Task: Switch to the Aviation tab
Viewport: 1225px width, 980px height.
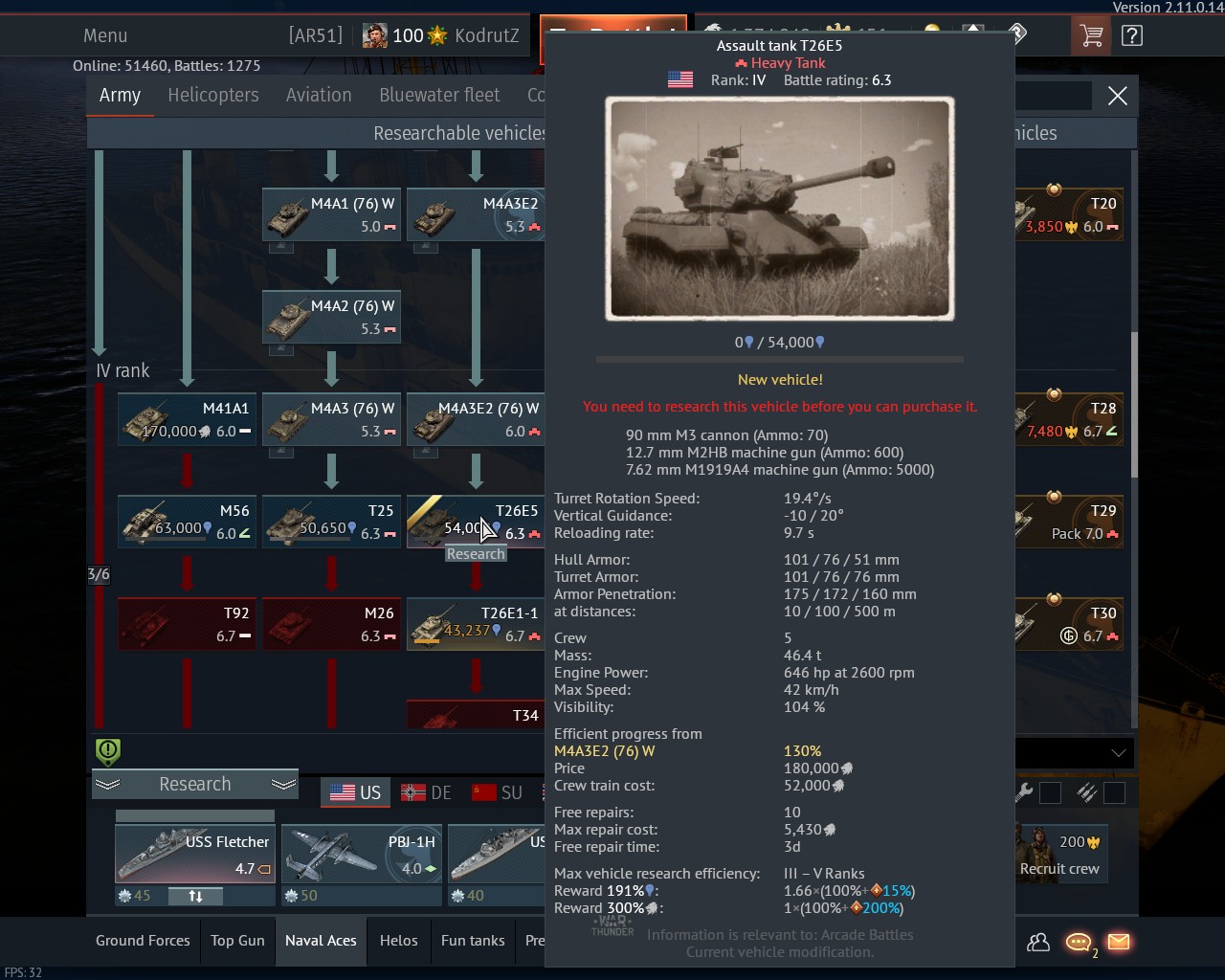Action: point(319,95)
